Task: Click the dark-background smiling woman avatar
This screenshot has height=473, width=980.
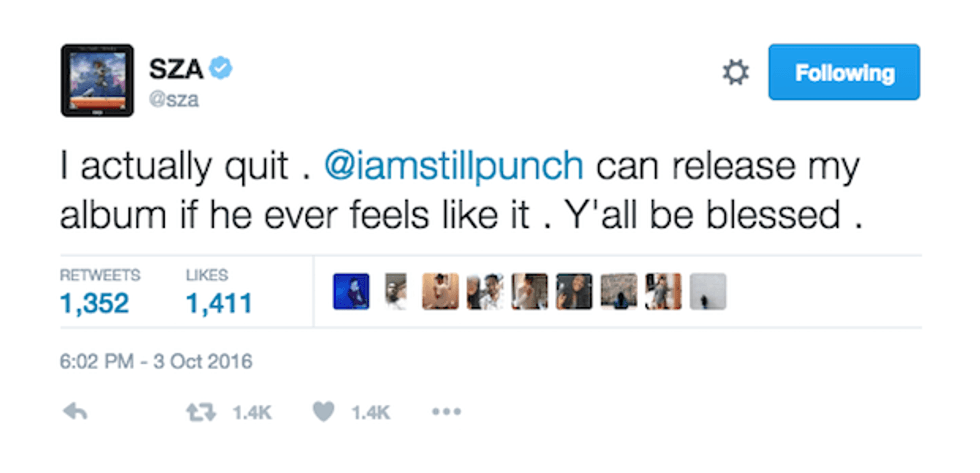Action: click(574, 291)
